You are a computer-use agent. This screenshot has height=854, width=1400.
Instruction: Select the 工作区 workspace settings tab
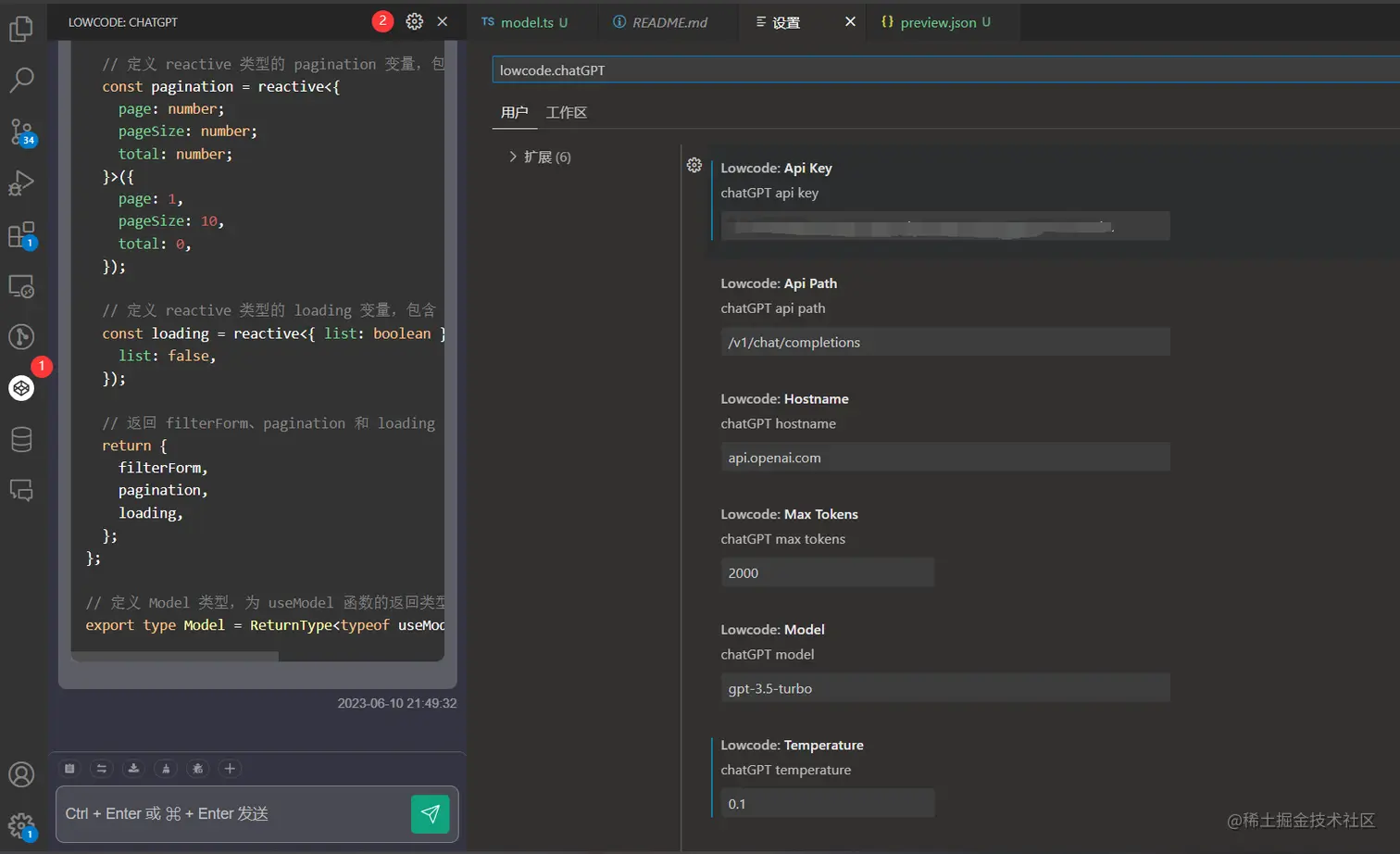point(567,113)
